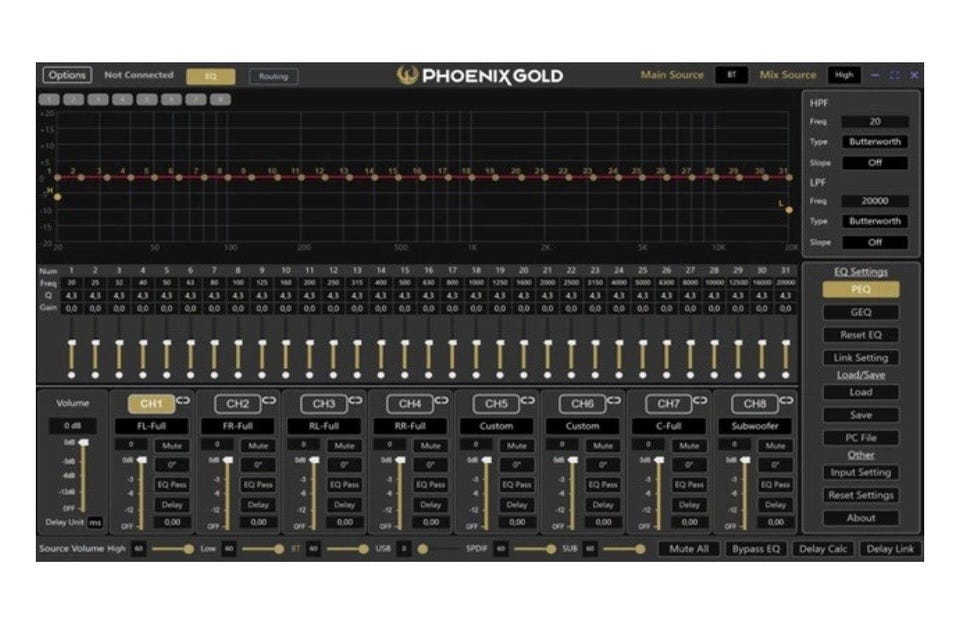Mute channel CH4
960x631 pixels.
point(430,446)
